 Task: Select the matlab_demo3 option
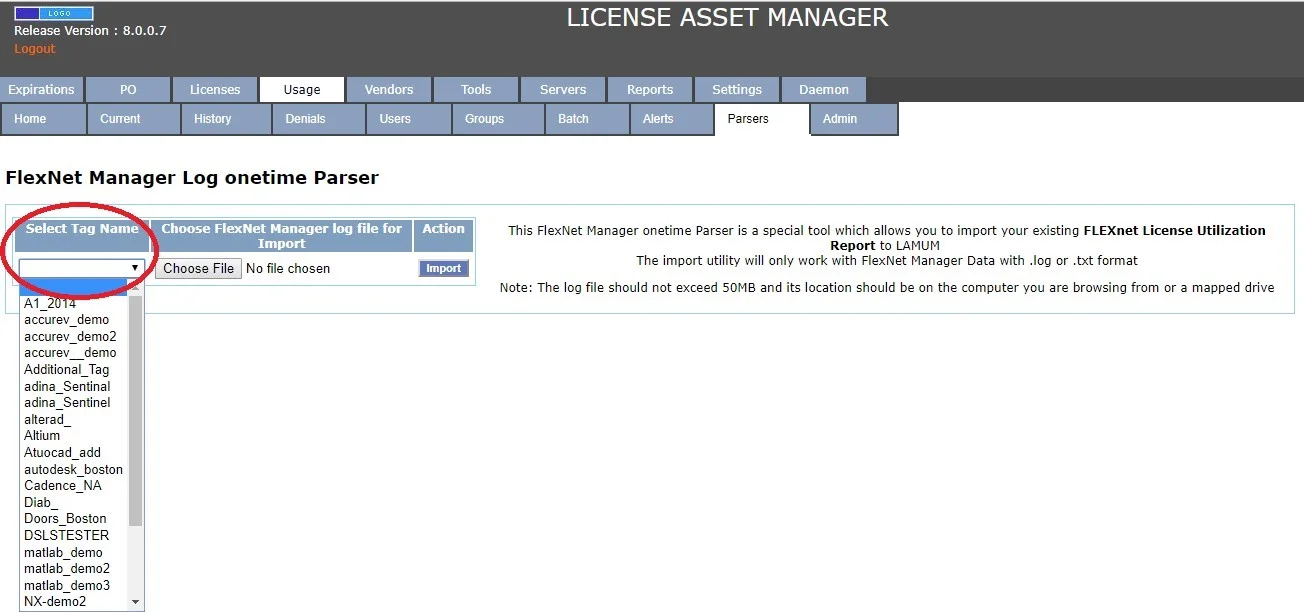click(75, 585)
